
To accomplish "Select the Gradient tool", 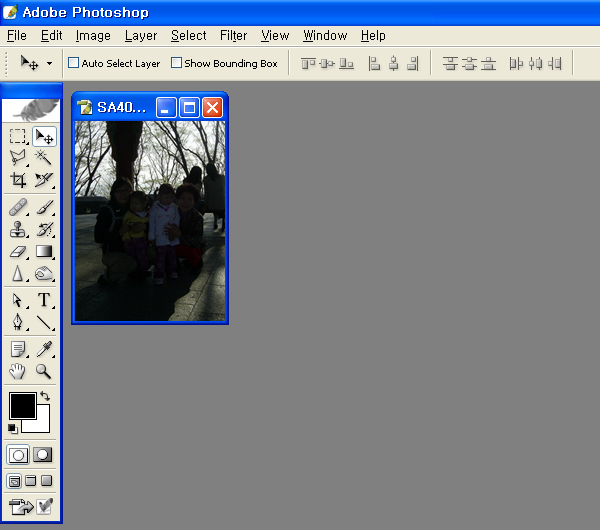I will tap(44, 251).
